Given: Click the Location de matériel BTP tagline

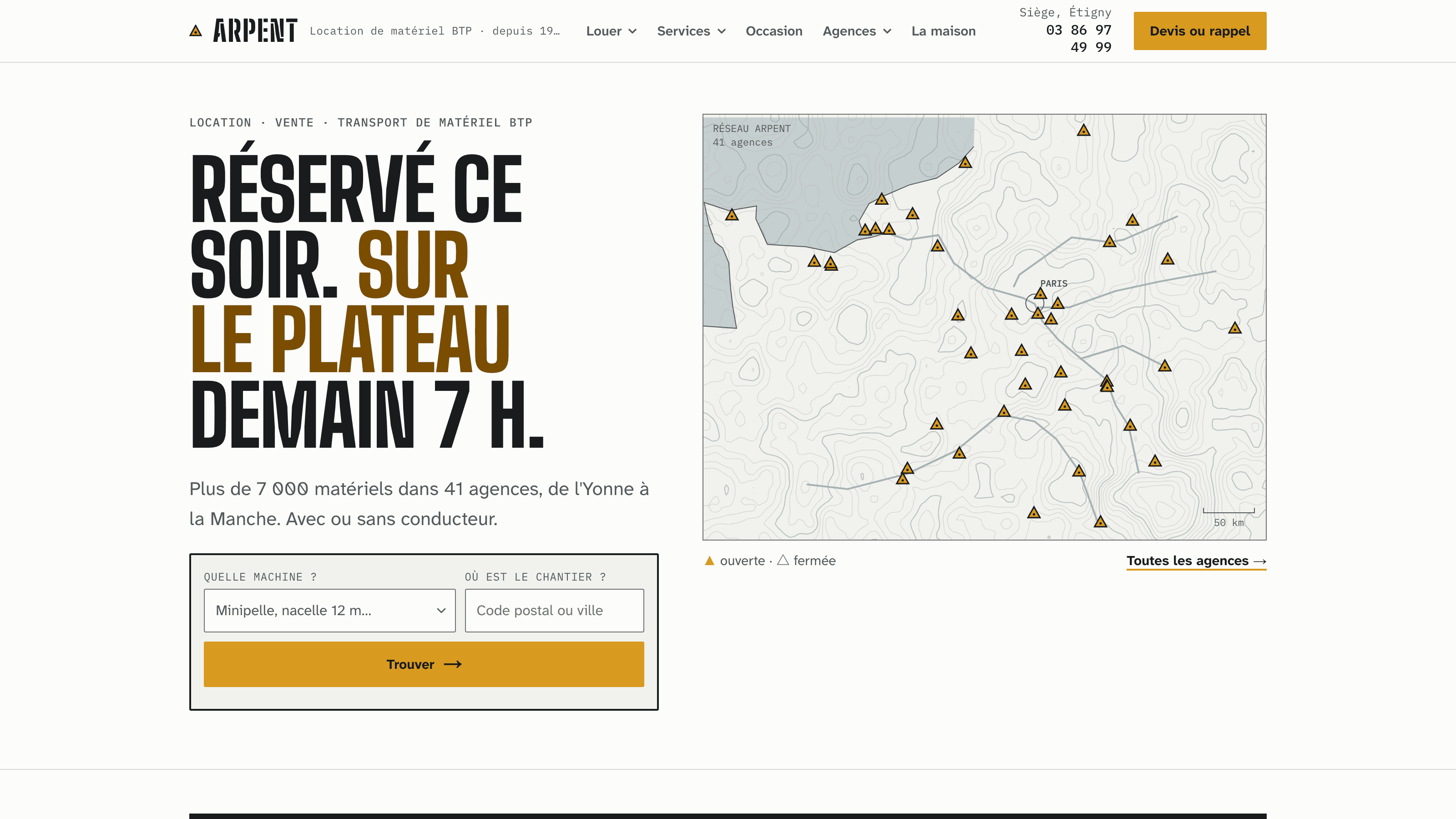Looking at the screenshot, I should (x=435, y=31).
